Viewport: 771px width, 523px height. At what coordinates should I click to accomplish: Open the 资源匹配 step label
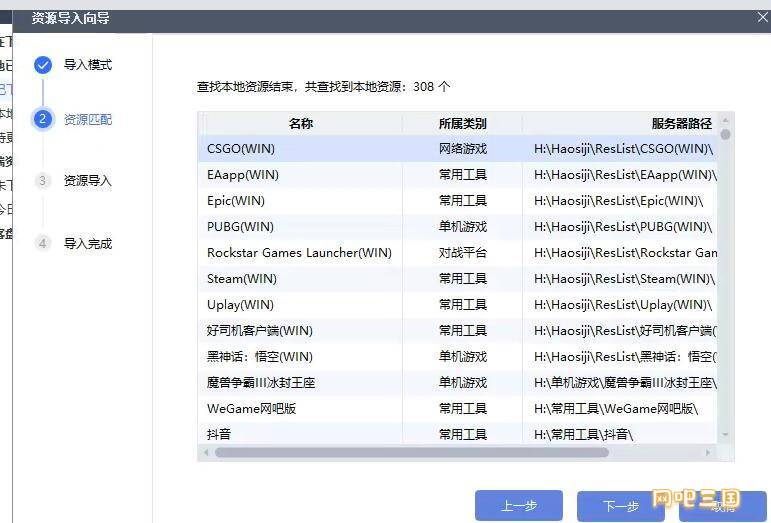pos(88,119)
